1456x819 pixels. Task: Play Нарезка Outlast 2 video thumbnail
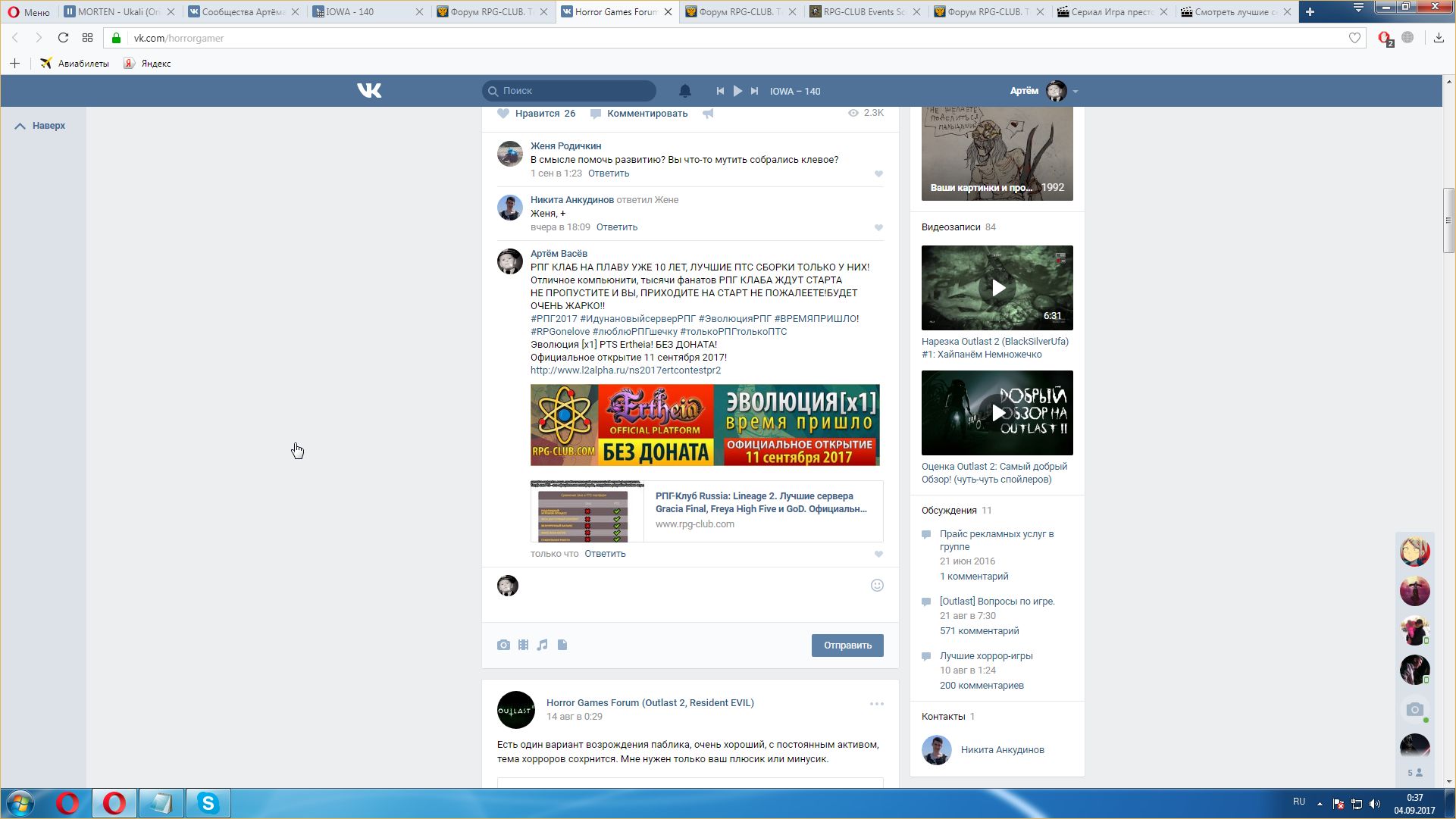(997, 288)
